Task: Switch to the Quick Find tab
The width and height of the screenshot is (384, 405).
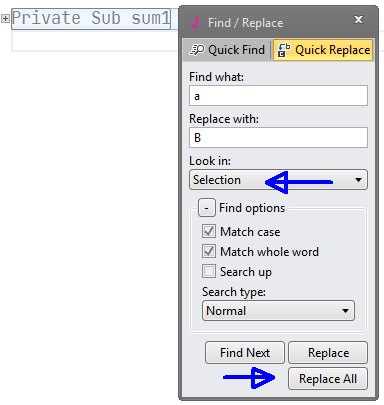Action: pos(227,50)
